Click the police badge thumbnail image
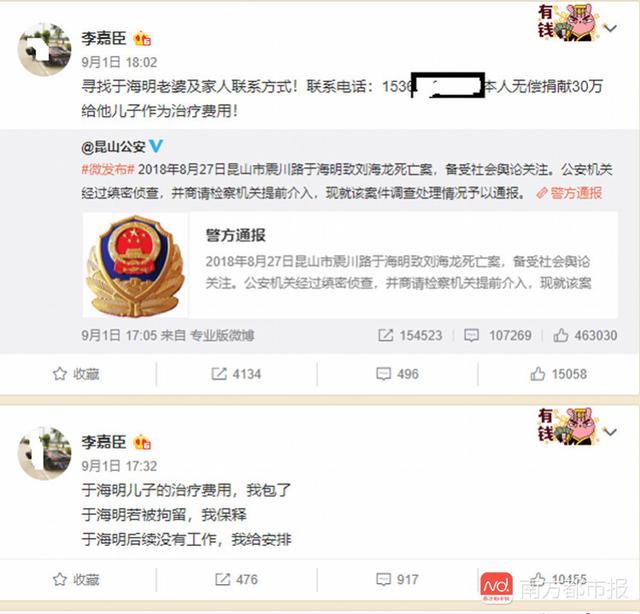The image size is (640, 614). click(136, 265)
